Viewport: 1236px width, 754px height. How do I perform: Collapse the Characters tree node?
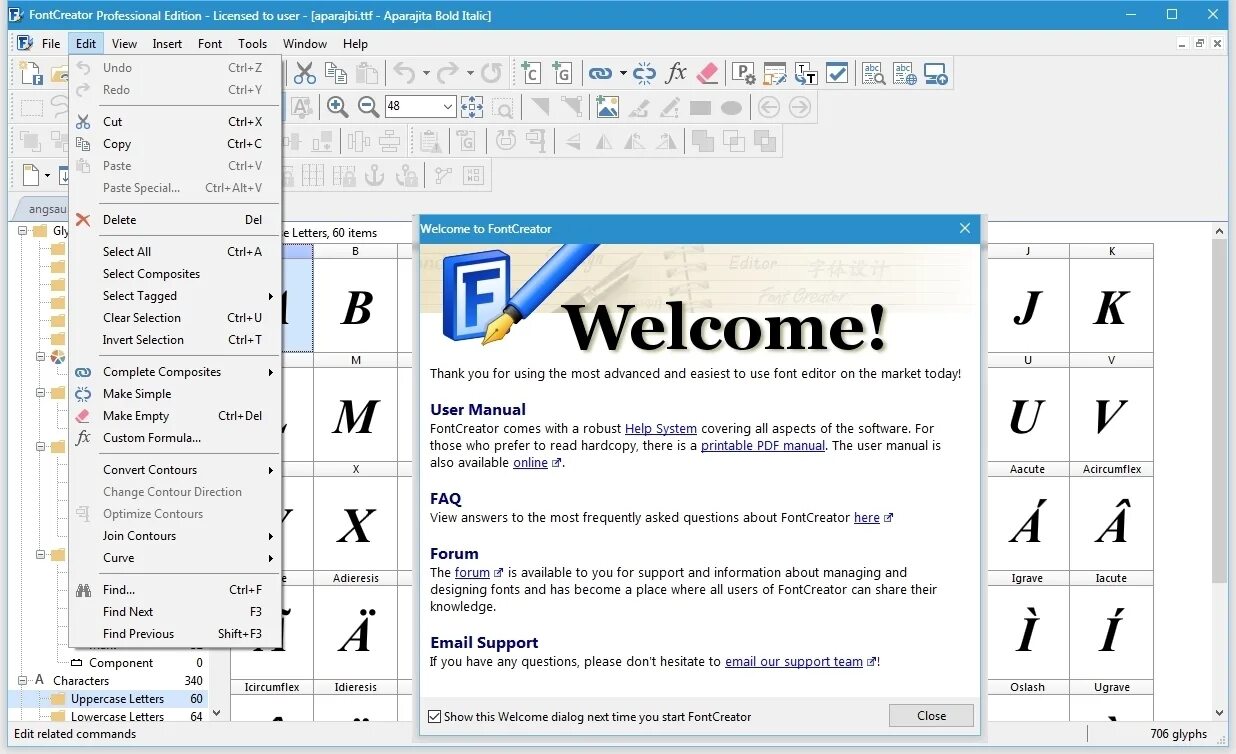[23, 680]
